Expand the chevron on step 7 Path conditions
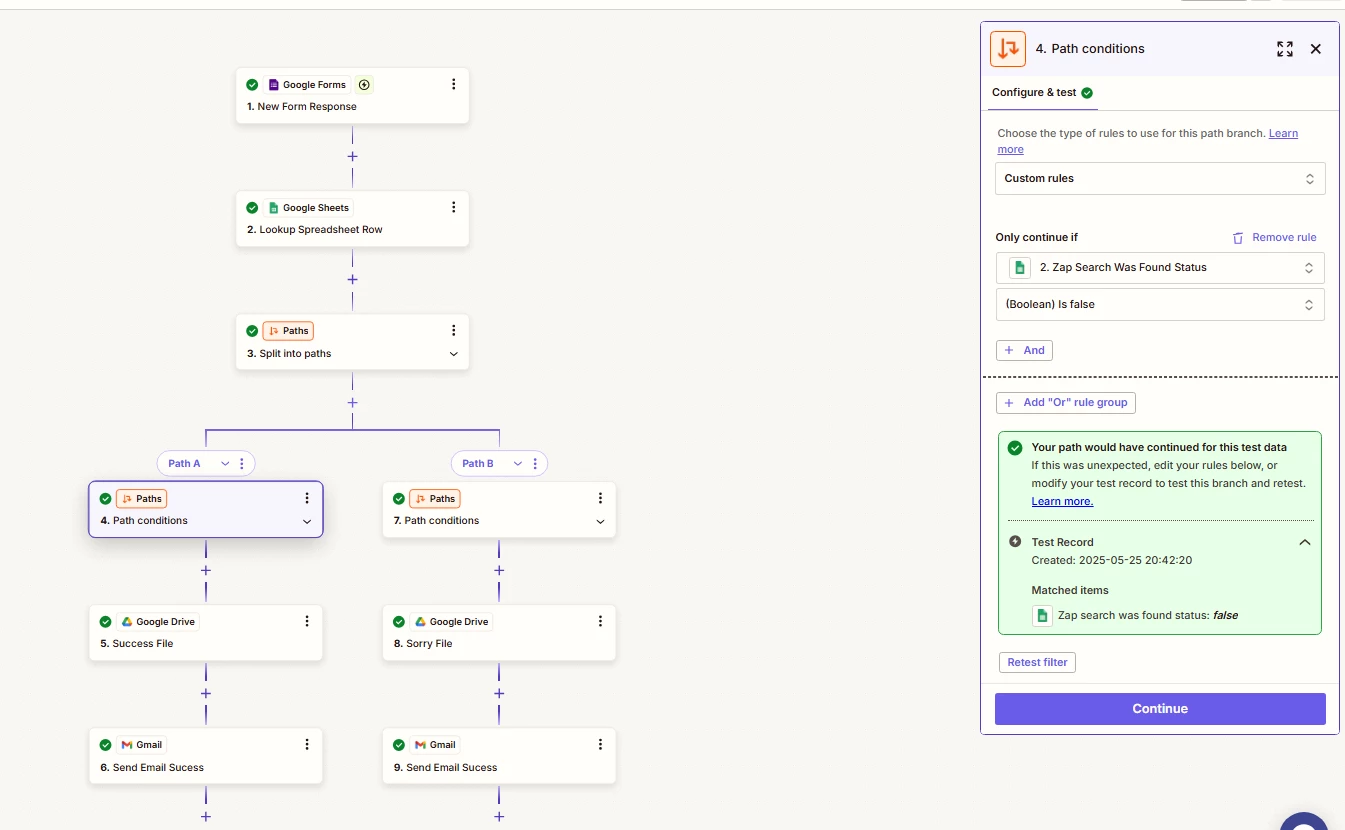 pyautogui.click(x=600, y=521)
